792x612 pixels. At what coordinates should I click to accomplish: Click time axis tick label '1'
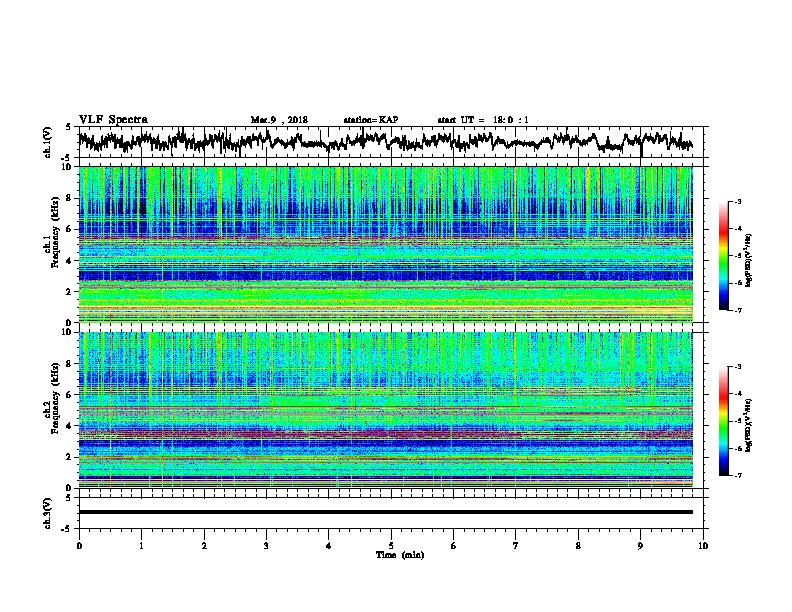tap(141, 546)
